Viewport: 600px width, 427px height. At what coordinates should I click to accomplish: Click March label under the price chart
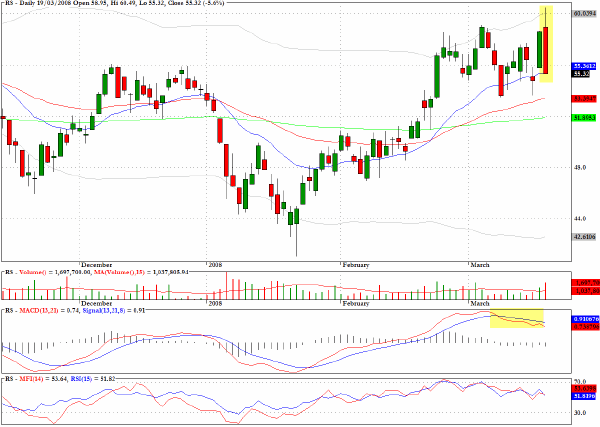click(x=480, y=265)
